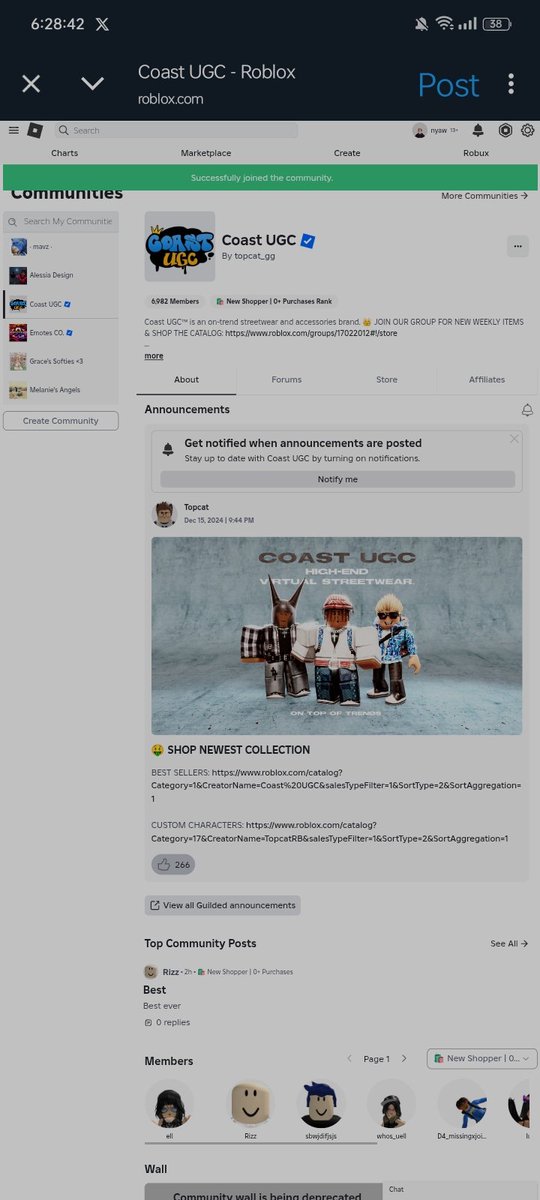Open the Robux hexagon icon

tap(505, 130)
